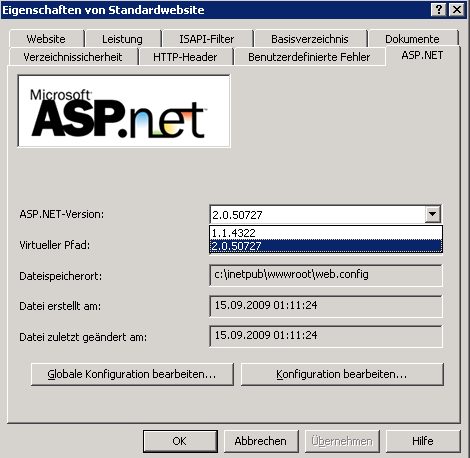Click the Datei erstellt am field
Image resolution: width=470 pixels, height=458 pixels.
326,306
